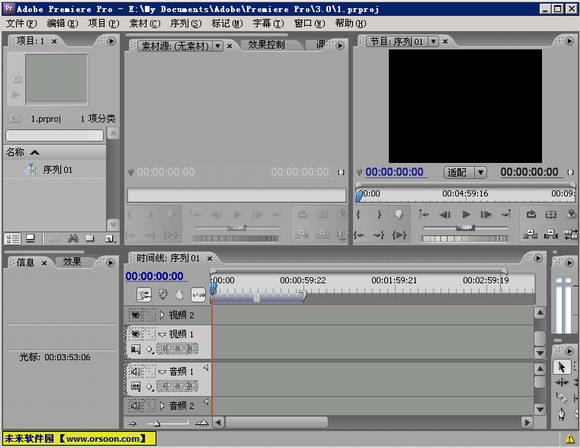Set unnumbered marker in timeline
This screenshot has height=448, width=580.
click(x=179, y=294)
